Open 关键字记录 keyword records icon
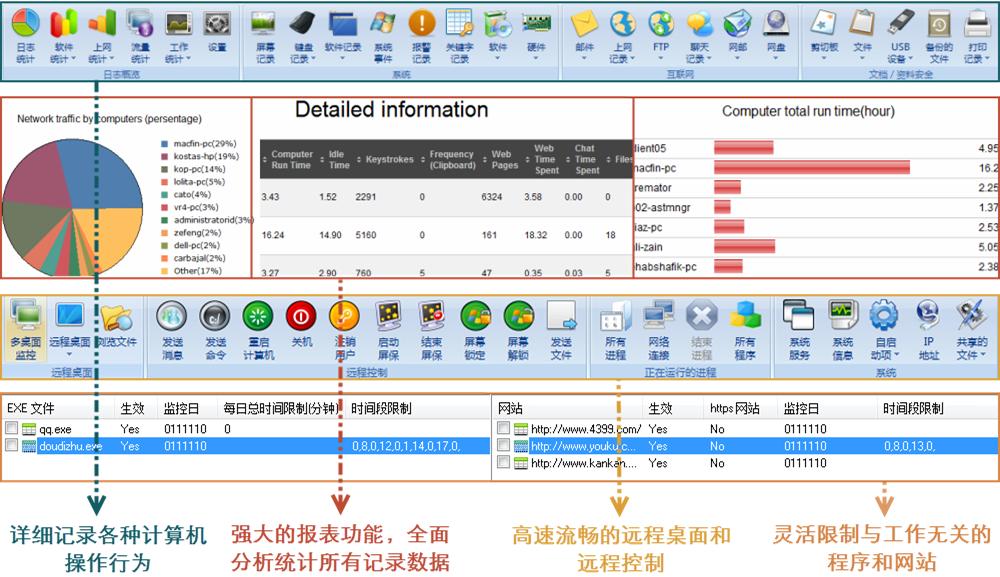The image size is (1000, 577). point(459,23)
